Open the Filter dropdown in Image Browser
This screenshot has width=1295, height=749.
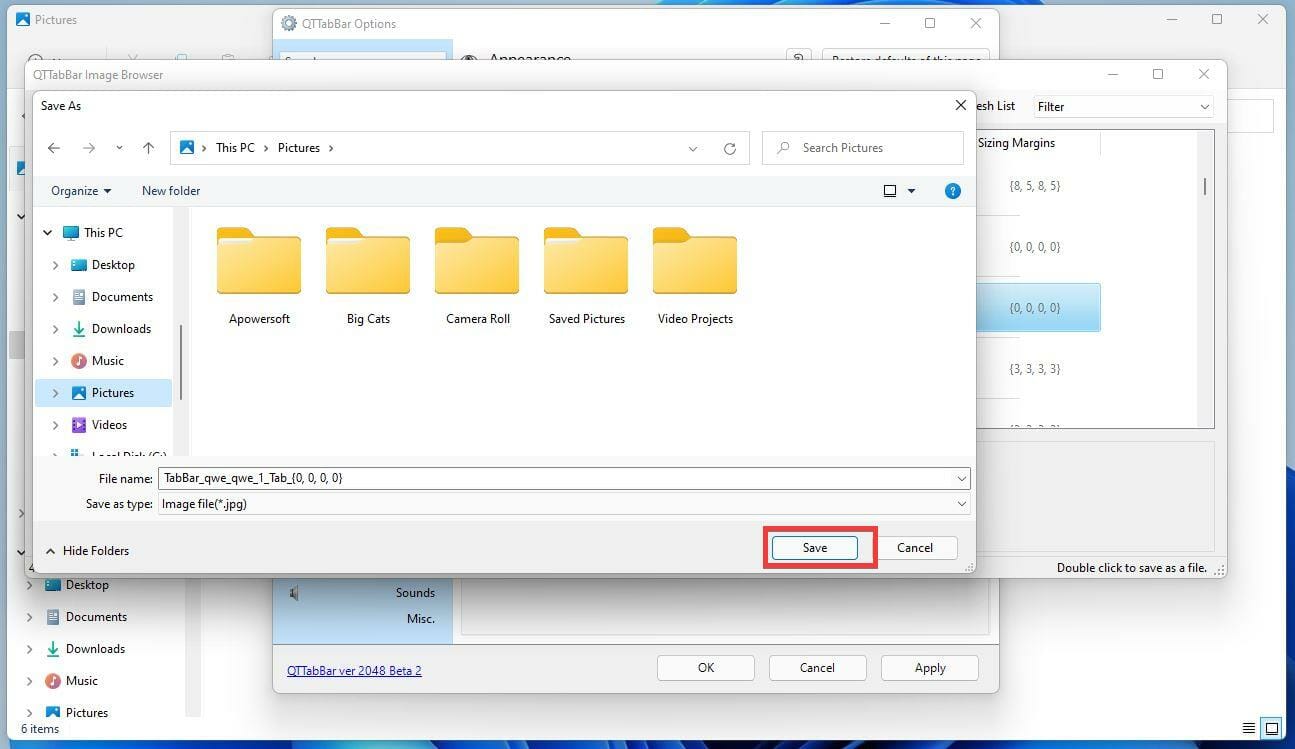pyautogui.click(x=1123, y=106)
